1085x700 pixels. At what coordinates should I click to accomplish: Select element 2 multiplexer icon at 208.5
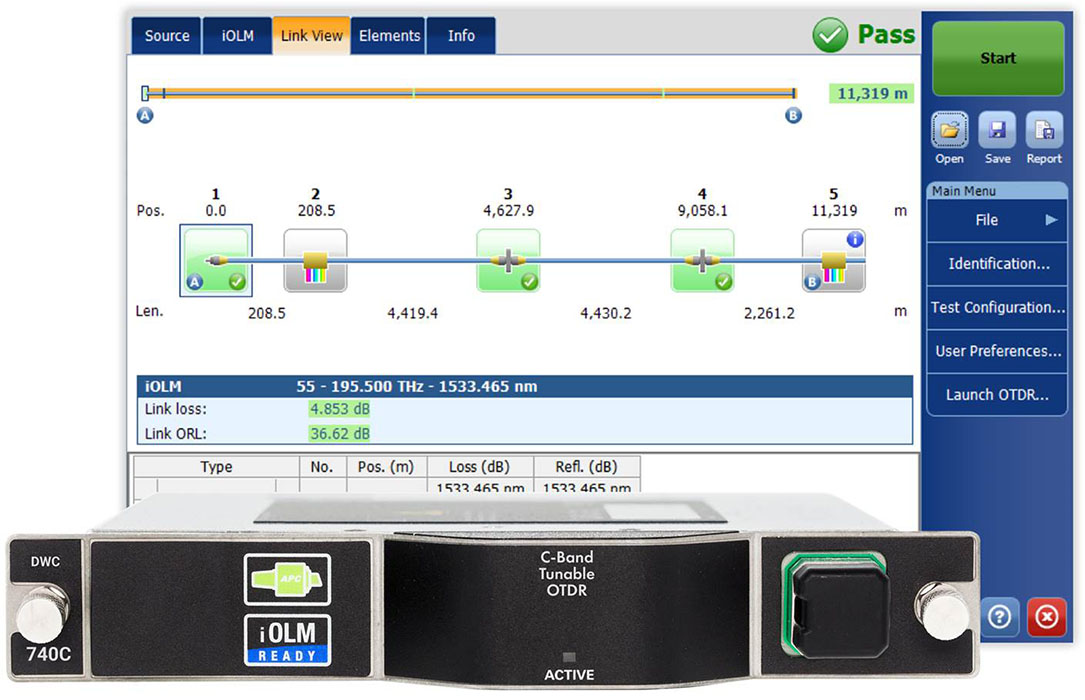coord(316,261)
